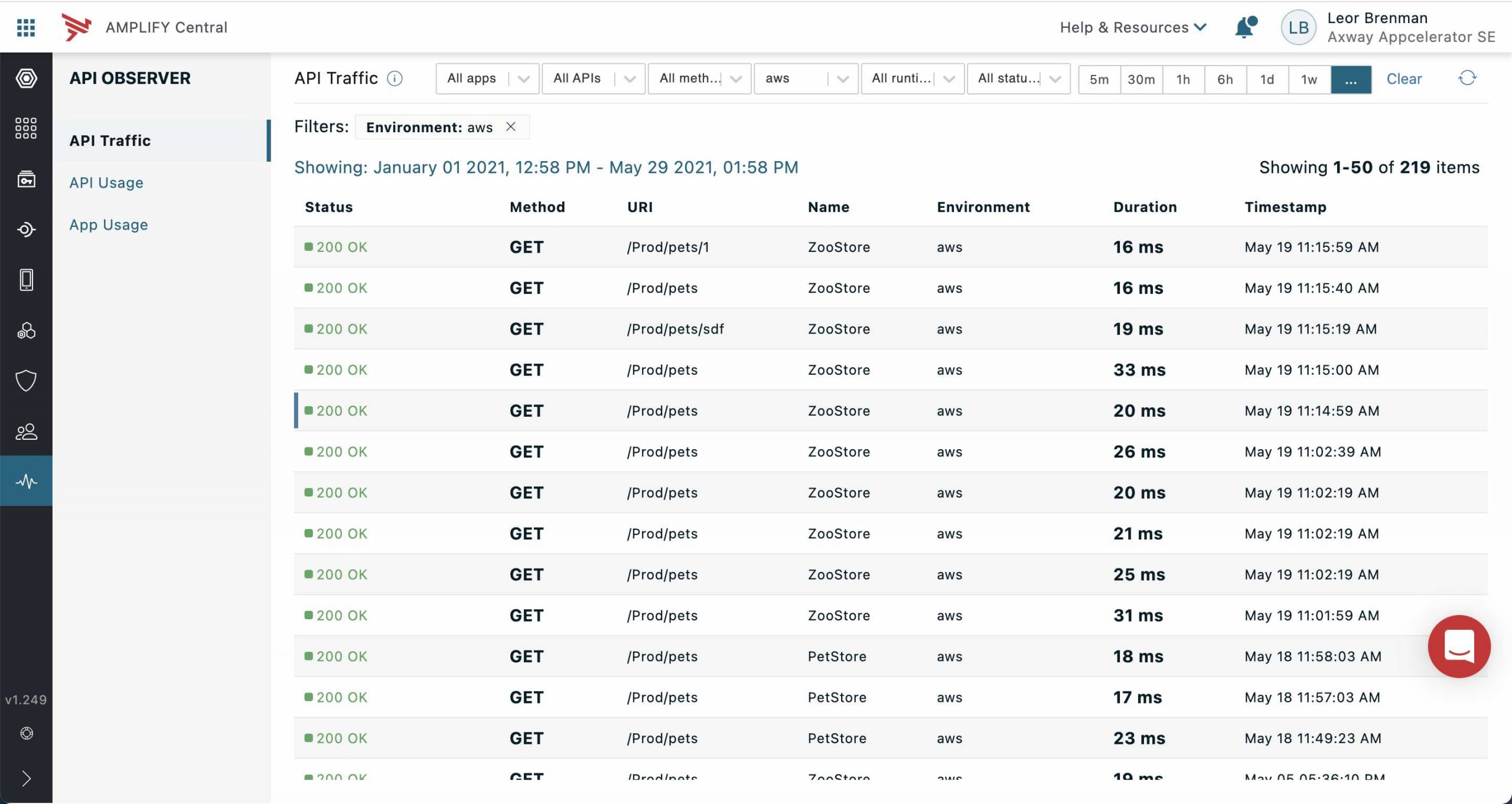Select the 1w time range
This screenshot has width=1512, height=804.
point(1309,79)
